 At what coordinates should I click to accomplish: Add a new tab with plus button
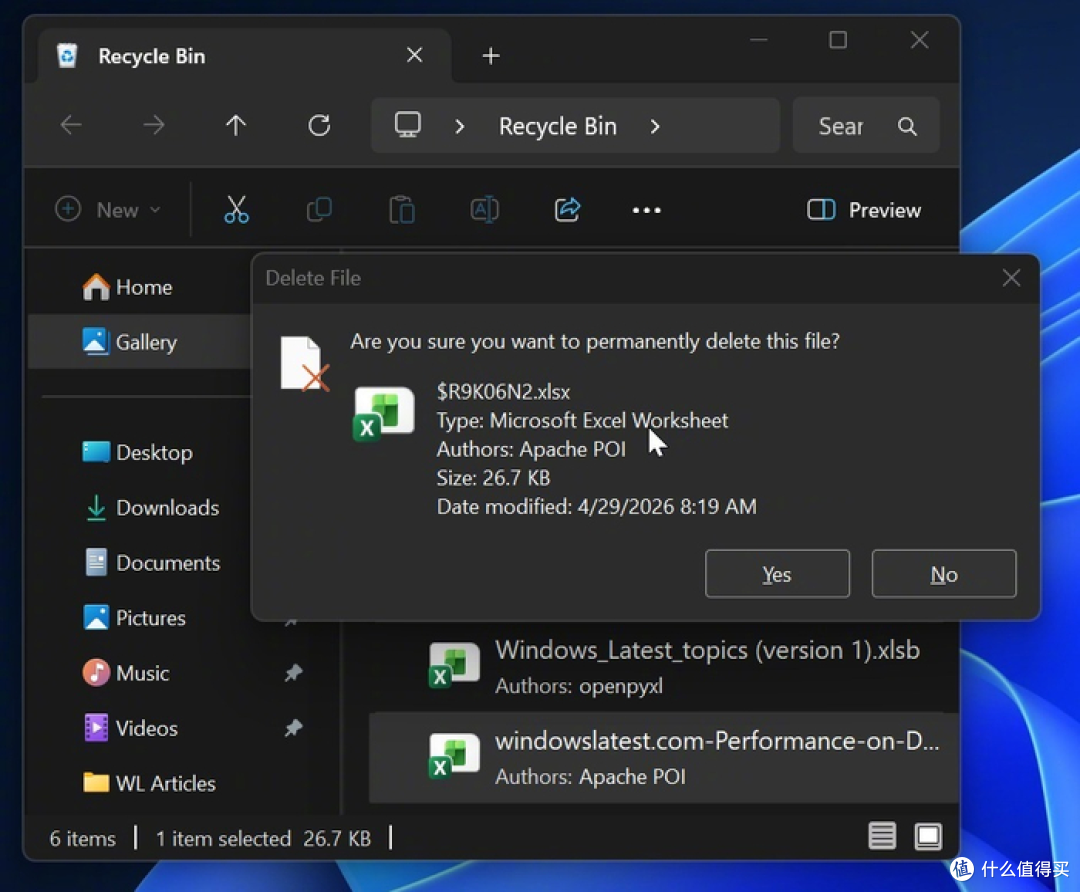pos(491,56)
